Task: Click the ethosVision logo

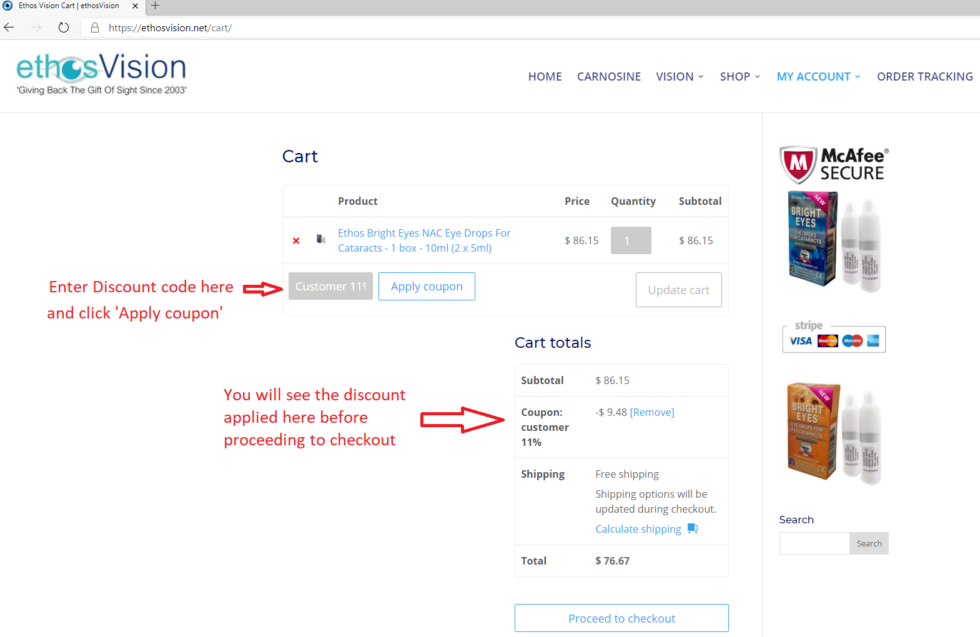Action: pyautogui.click(x=101, y=75)
